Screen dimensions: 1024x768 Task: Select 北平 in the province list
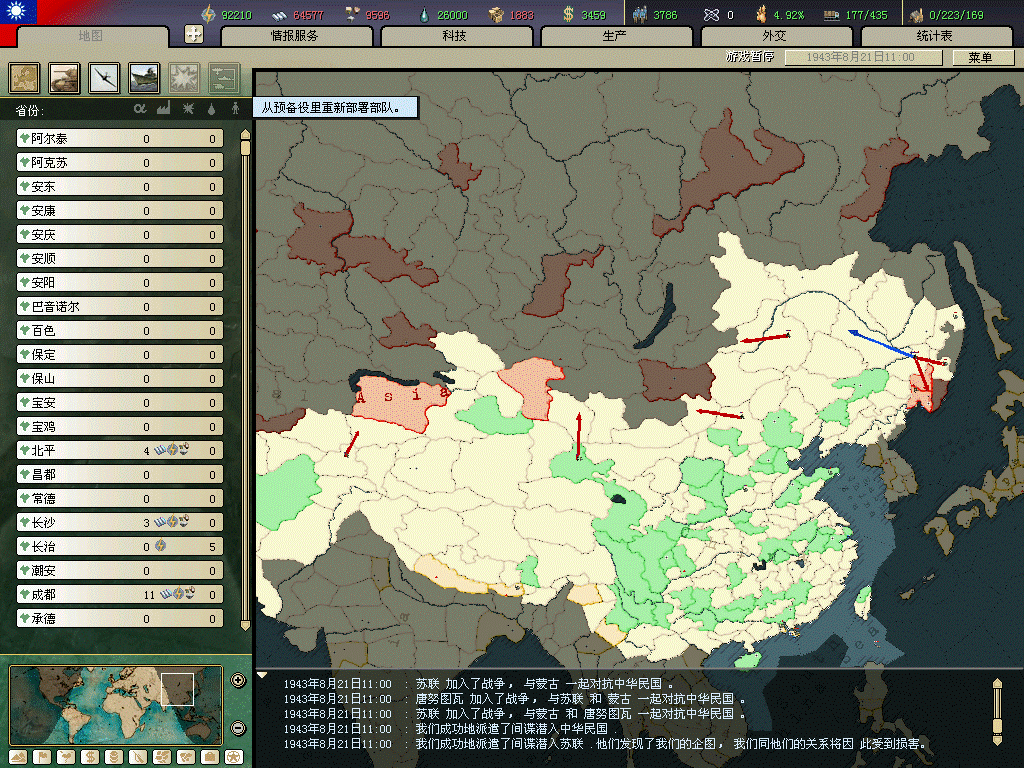click(80, 450)
